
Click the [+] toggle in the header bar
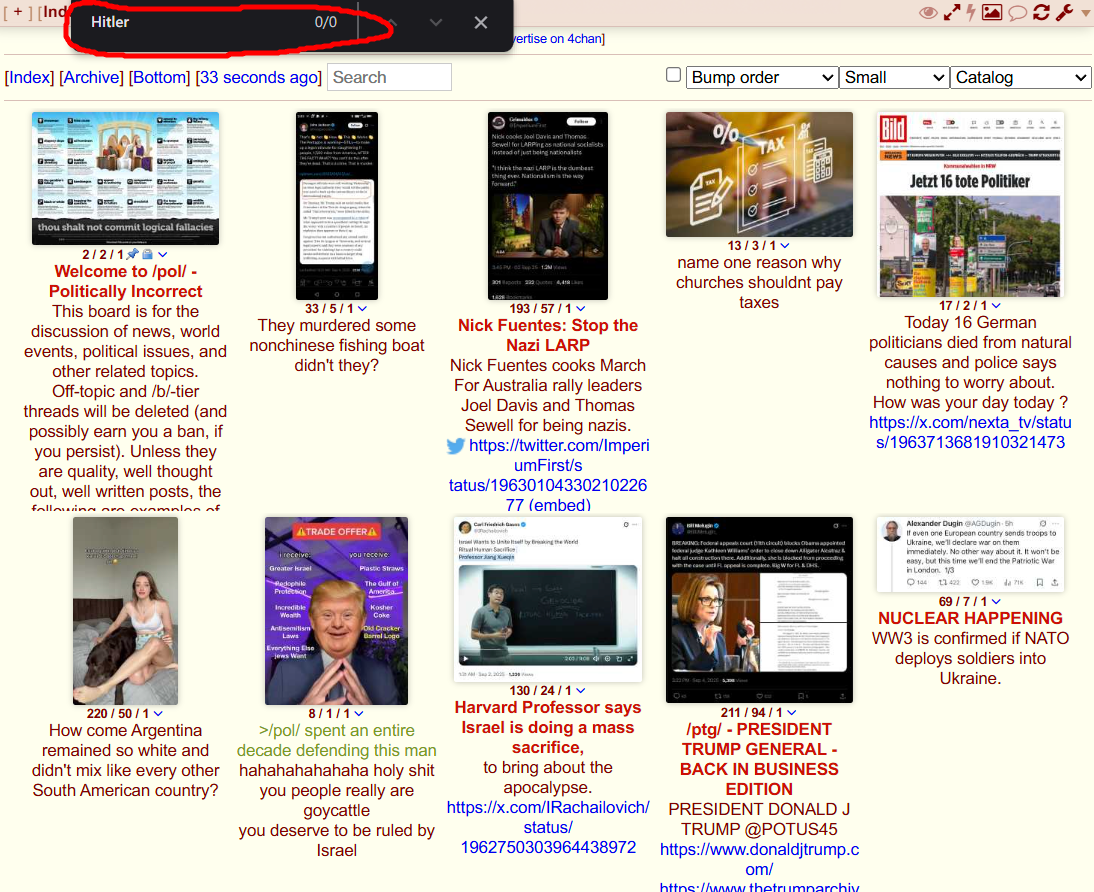[18, 12]
